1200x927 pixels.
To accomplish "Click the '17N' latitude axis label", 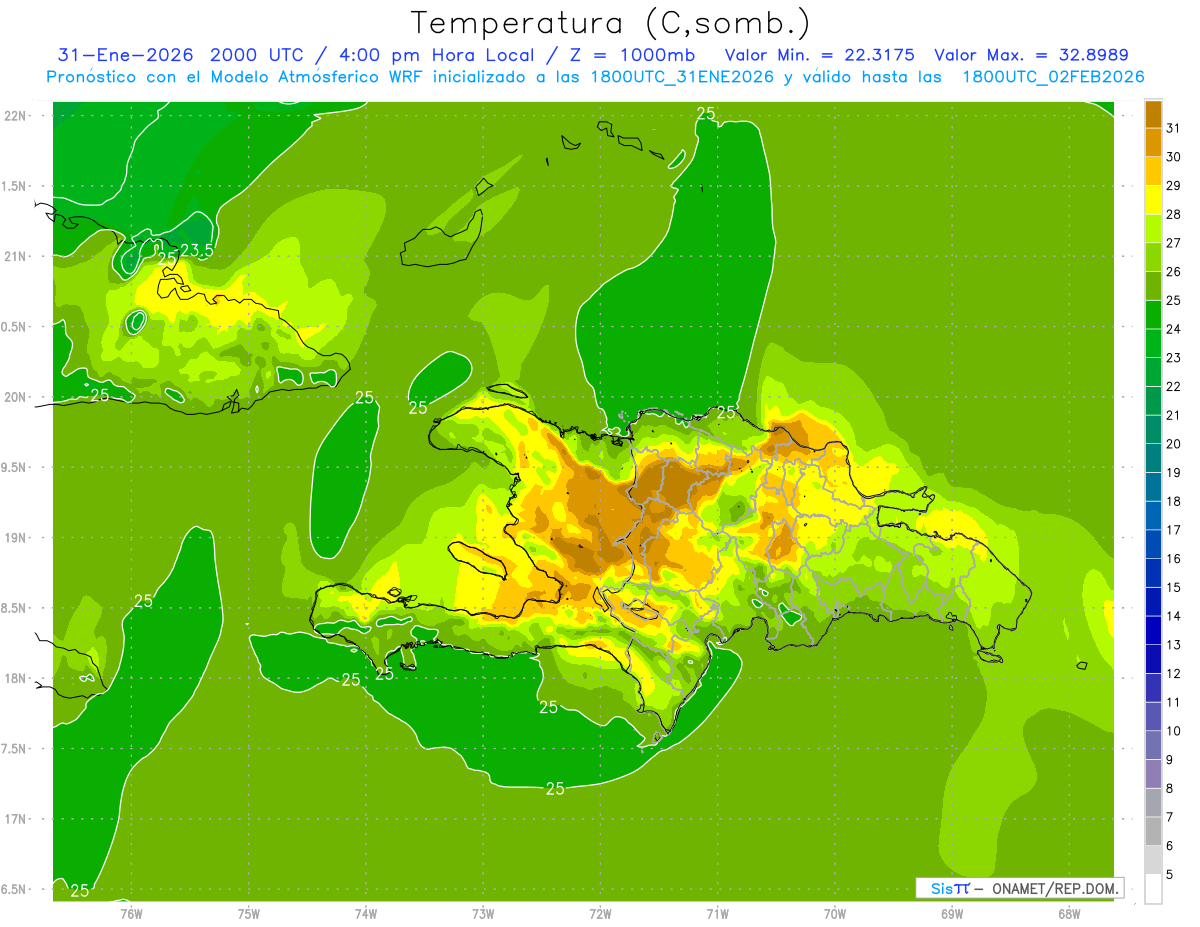I will click(15, 819).
